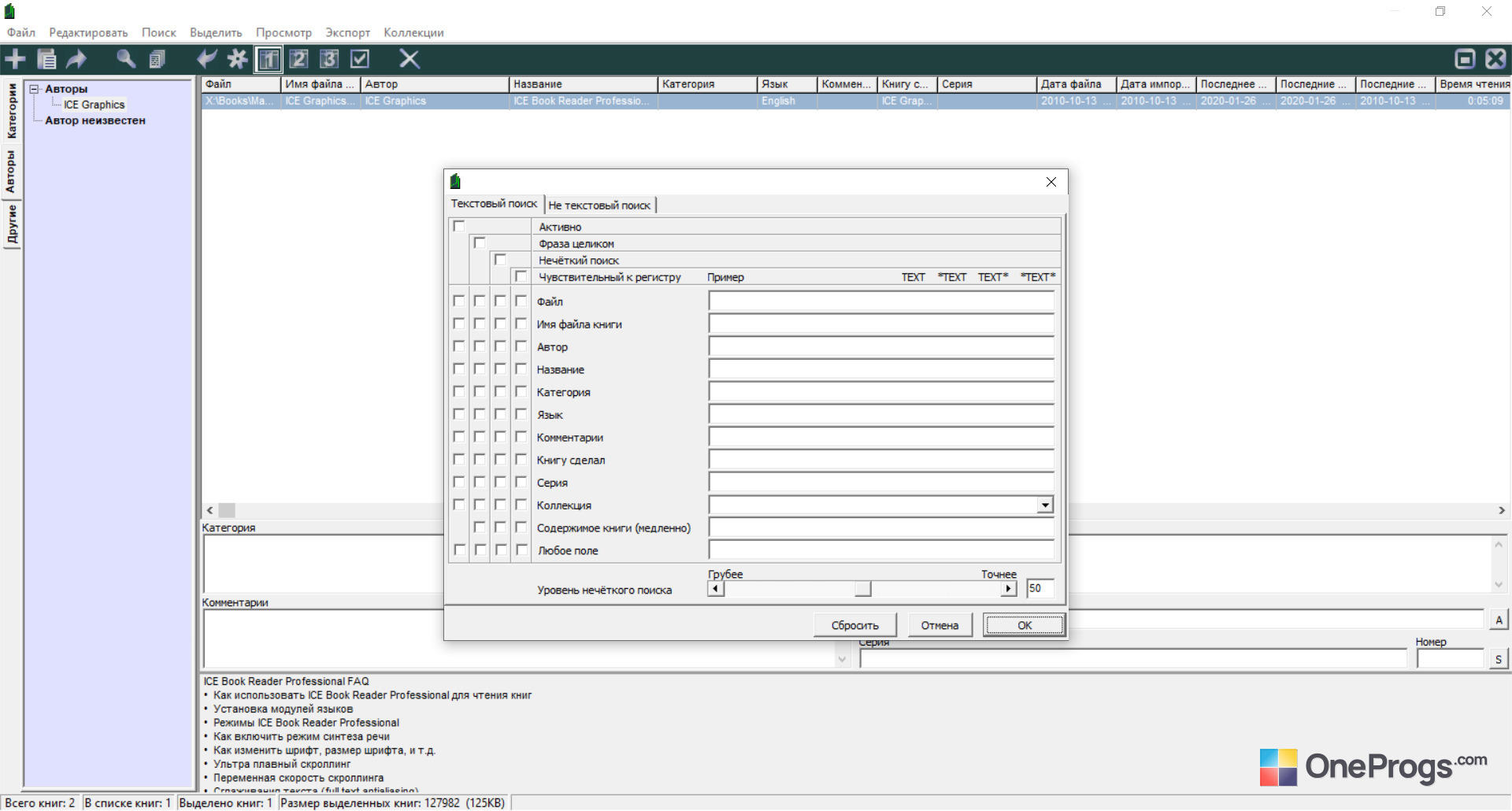The image size is (1512, 811).
Task: Check whole-phrase box for Содержимое книги row
Action: point(480,528)
